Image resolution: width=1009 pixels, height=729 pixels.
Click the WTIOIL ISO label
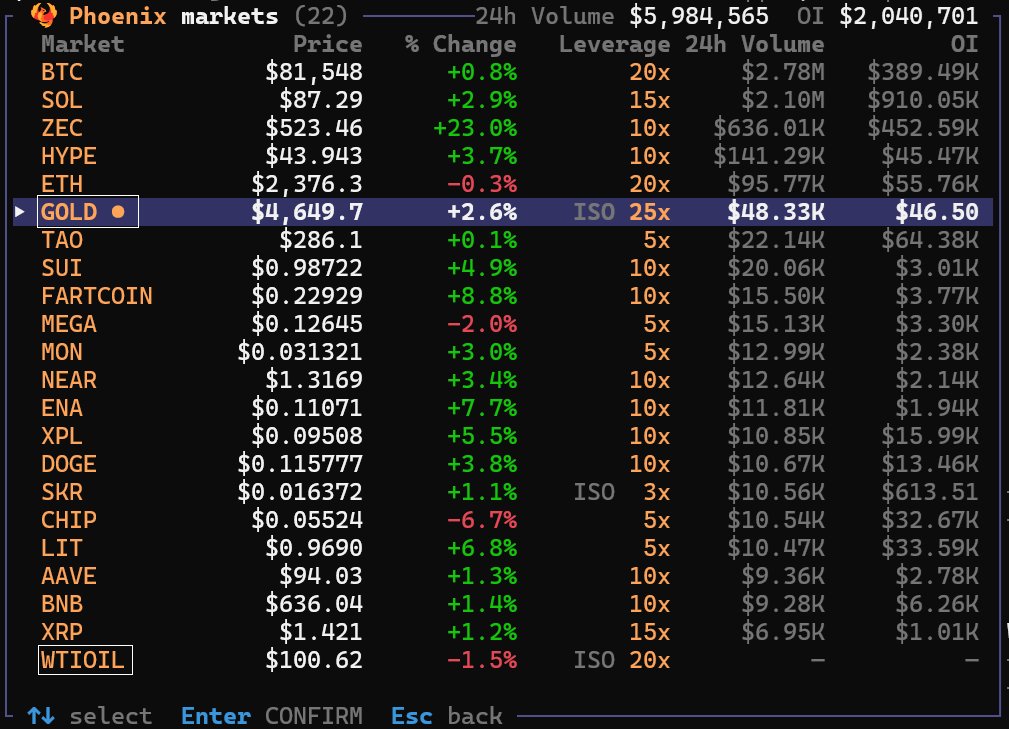pyautogui.click(x=594, y=660)
